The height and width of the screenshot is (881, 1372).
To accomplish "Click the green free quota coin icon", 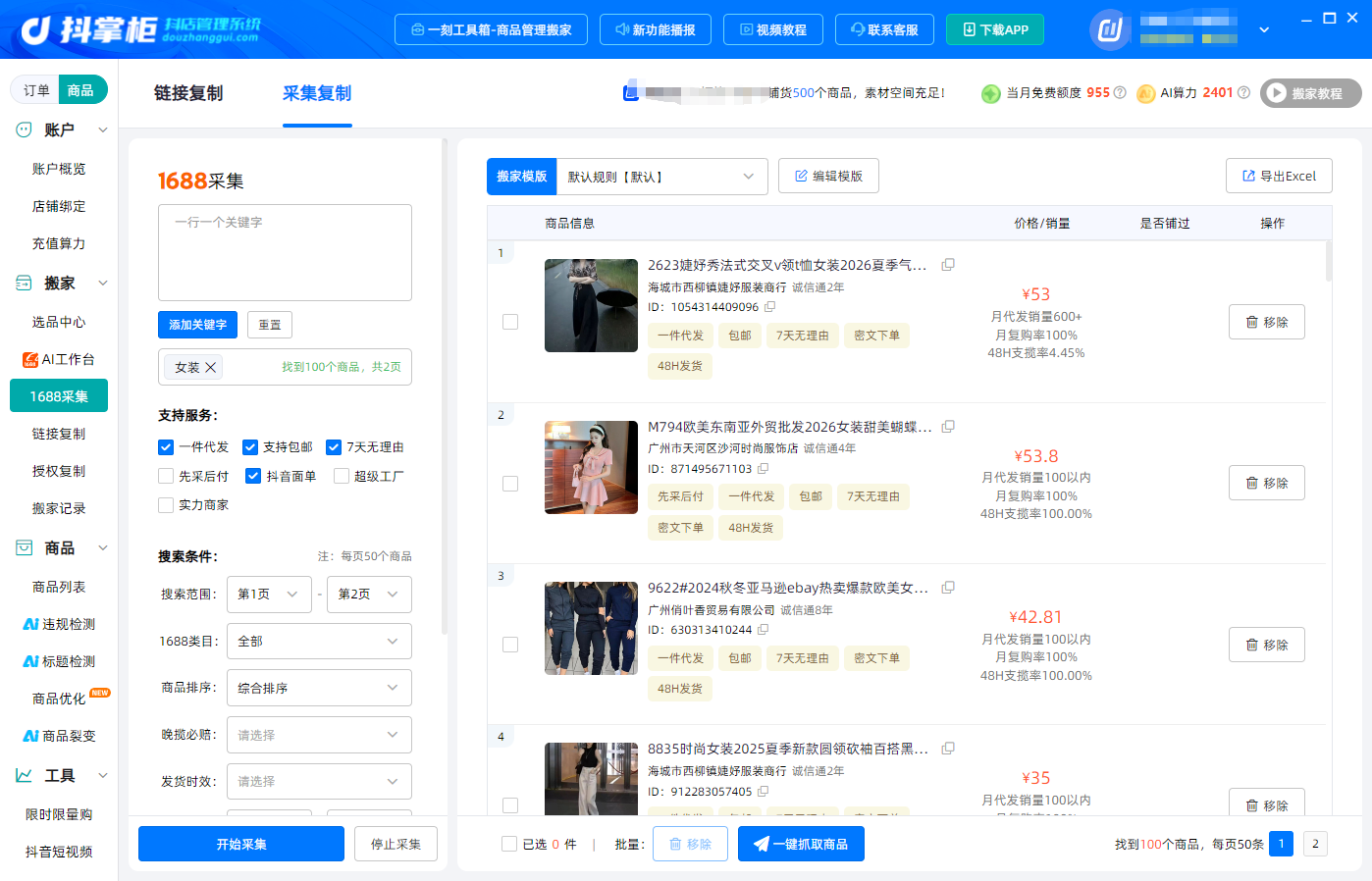I will click(x=991, y=93).
